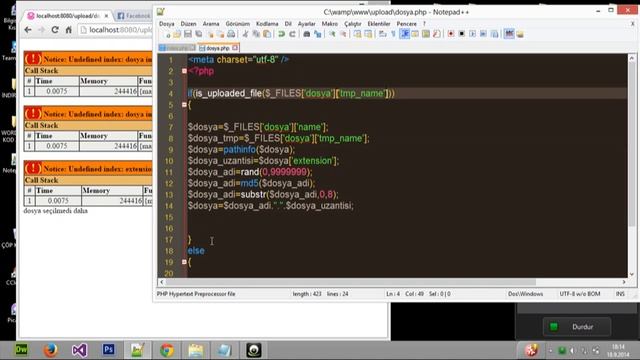640x360 pixels.
Task: Click the line 9 pathinfo statement
Action: 241,150
